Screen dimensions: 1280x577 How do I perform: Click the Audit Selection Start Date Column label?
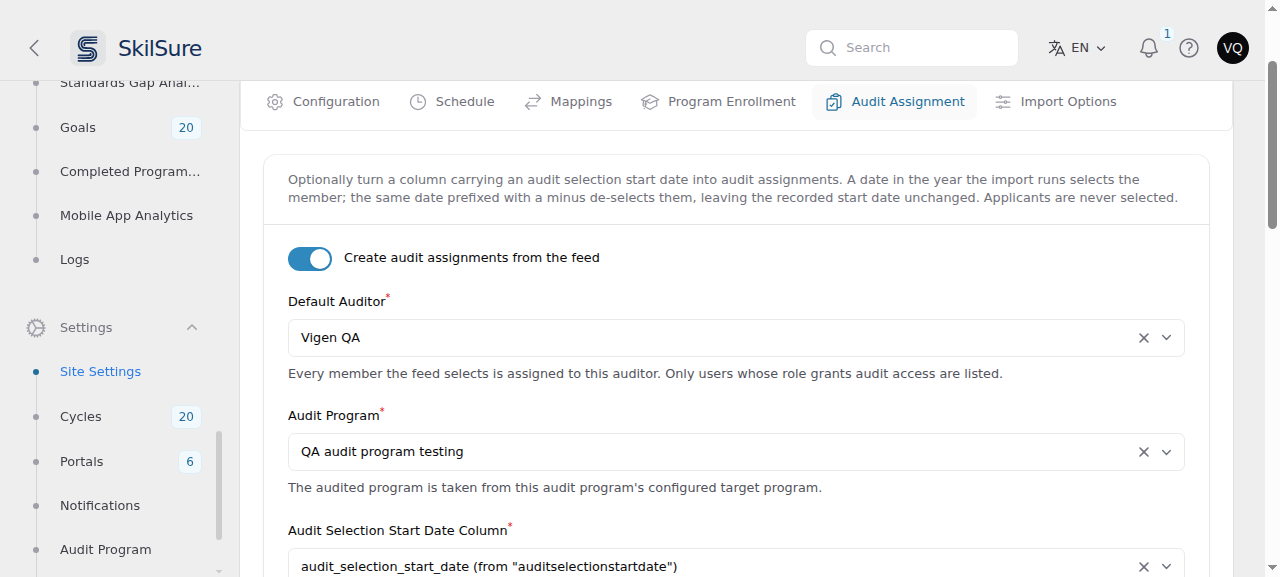[x=397, y=531]
